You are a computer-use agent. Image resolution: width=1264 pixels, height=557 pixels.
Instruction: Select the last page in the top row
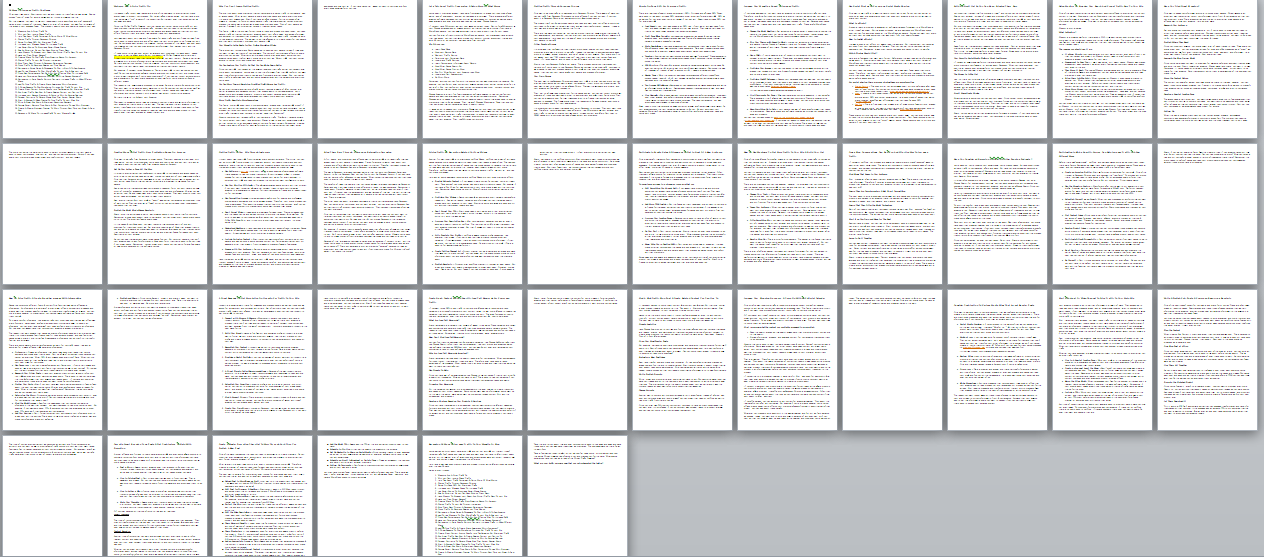1207,69
